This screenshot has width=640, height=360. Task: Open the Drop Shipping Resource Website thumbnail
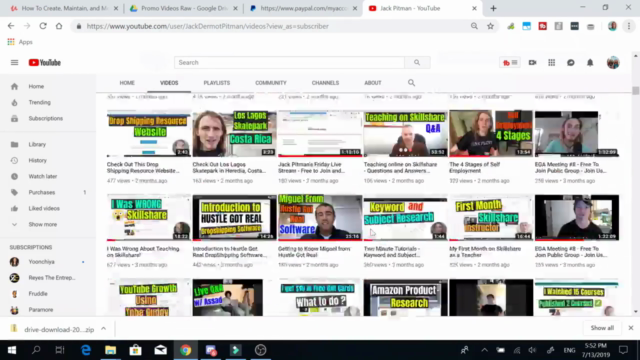149,133
